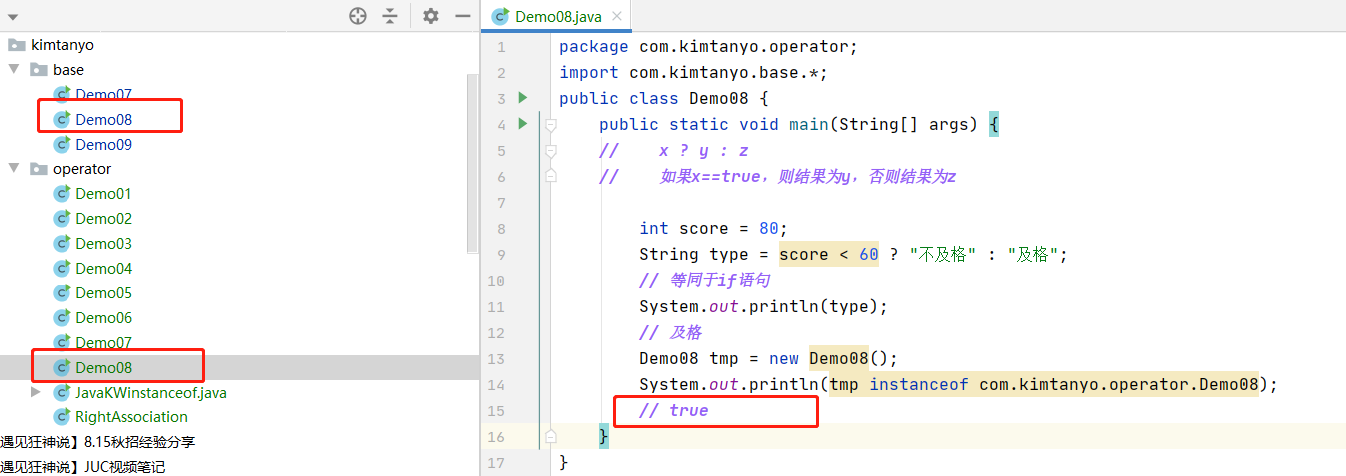Image resolution: width=1346 pixels, height=476 pixels.
Task: Toggle the fold end marker on line 16
Action: (x=550, y=437)
